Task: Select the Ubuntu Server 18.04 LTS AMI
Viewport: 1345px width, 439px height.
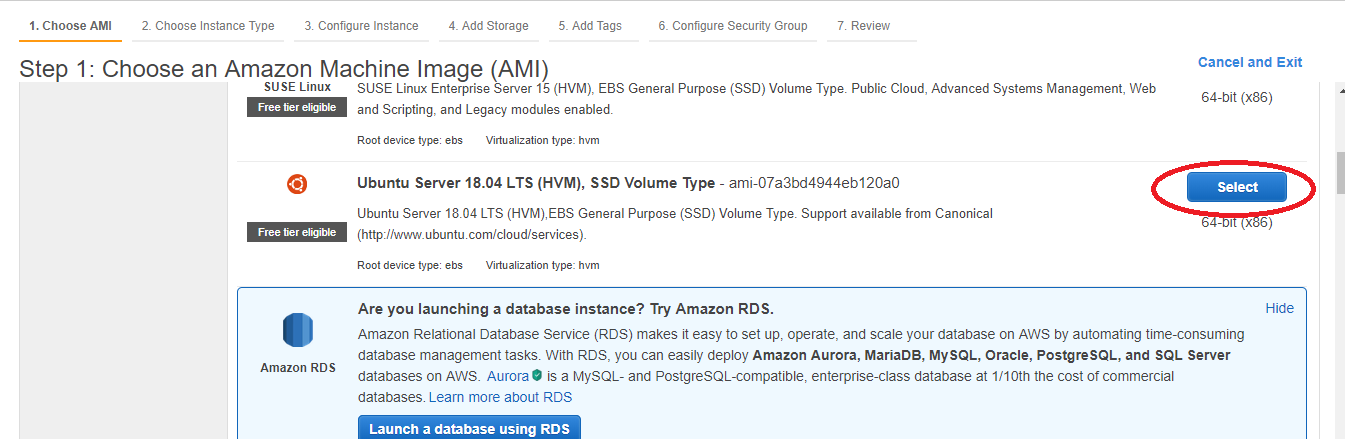Action: (1237, 187)
